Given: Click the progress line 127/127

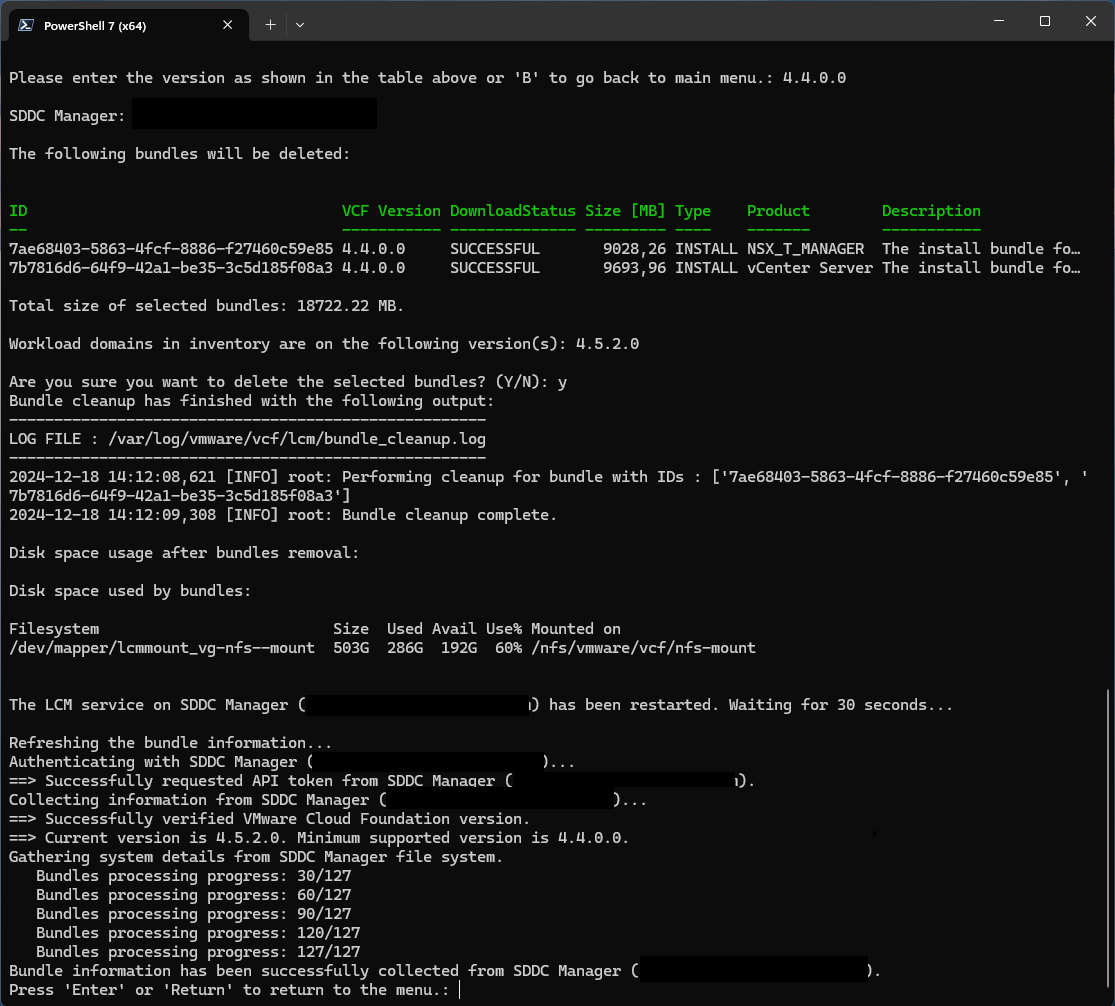Looking at the screenshot, I should (x=198, y=952).
